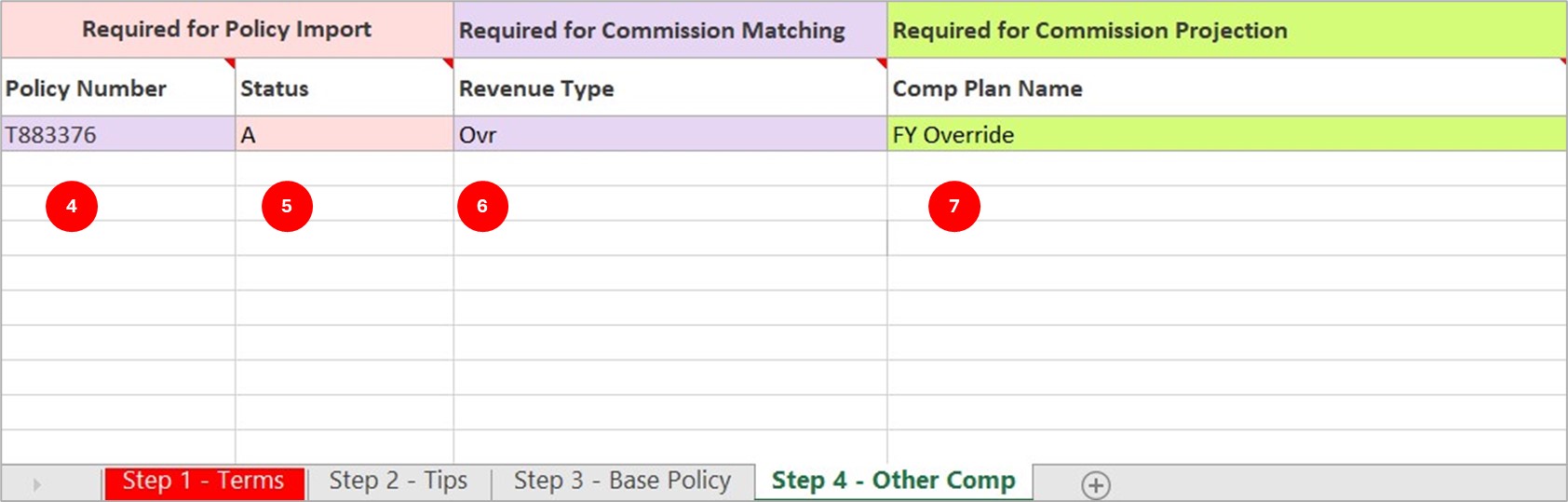Click red marker number 6

pyautogui.click(x=482, y=206)
